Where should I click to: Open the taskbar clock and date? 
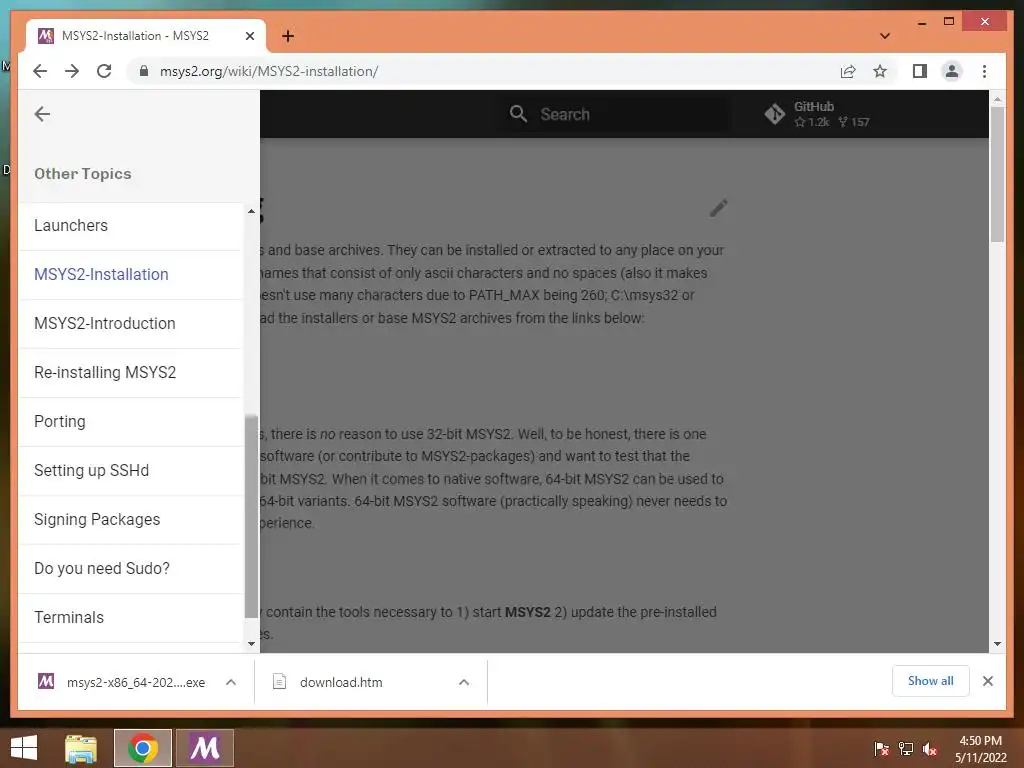(980, 749)
